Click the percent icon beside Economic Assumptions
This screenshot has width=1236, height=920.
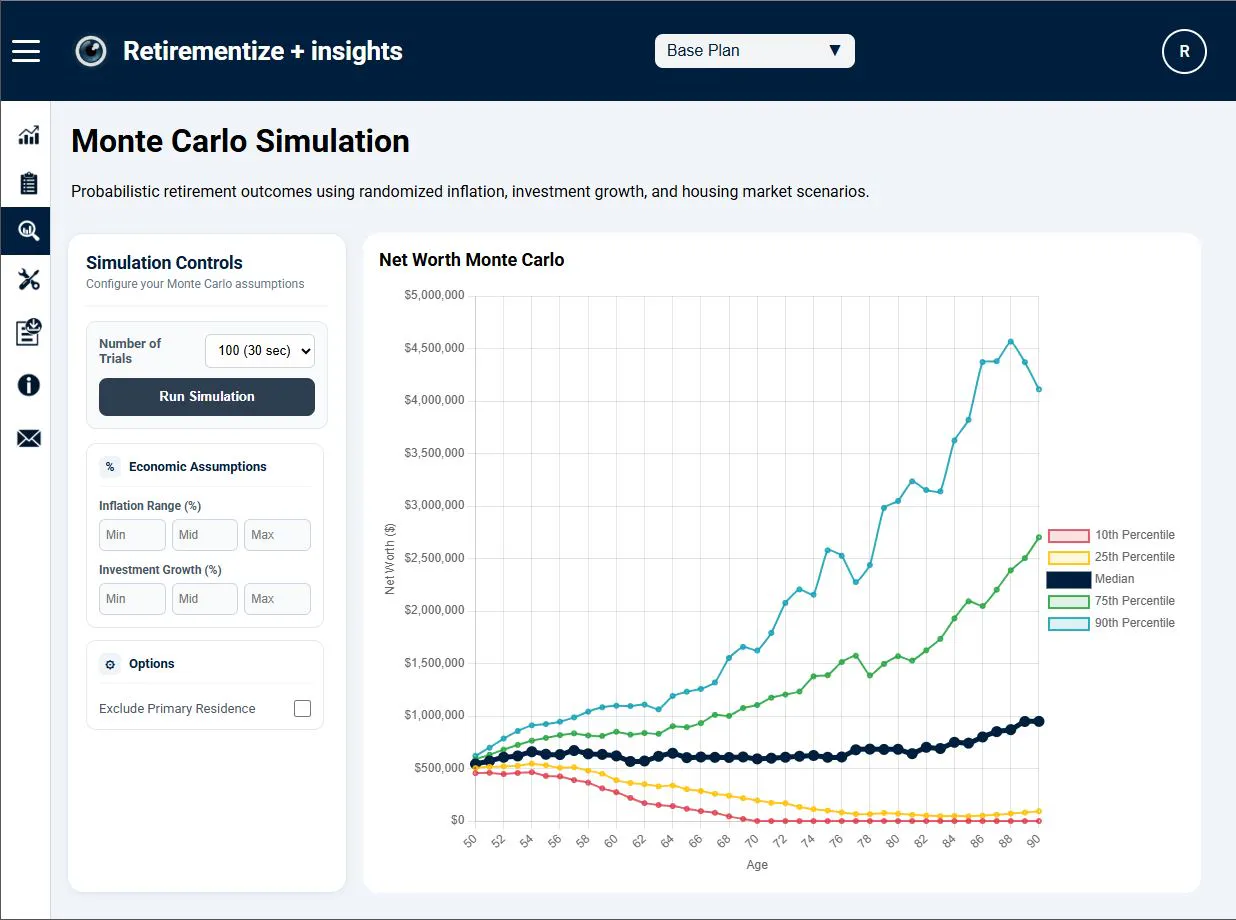(110, 467)
